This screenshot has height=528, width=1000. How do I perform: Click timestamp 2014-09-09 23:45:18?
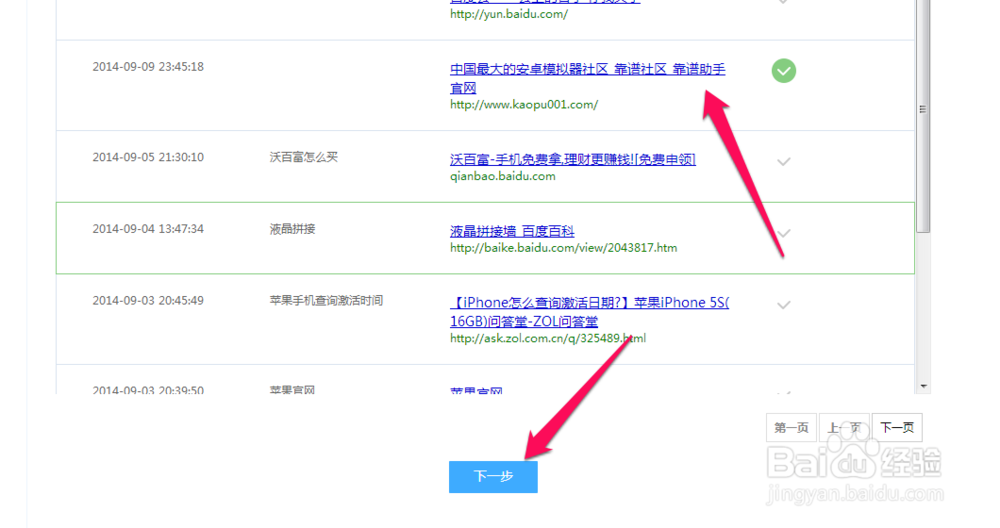(x=148, y=66)
